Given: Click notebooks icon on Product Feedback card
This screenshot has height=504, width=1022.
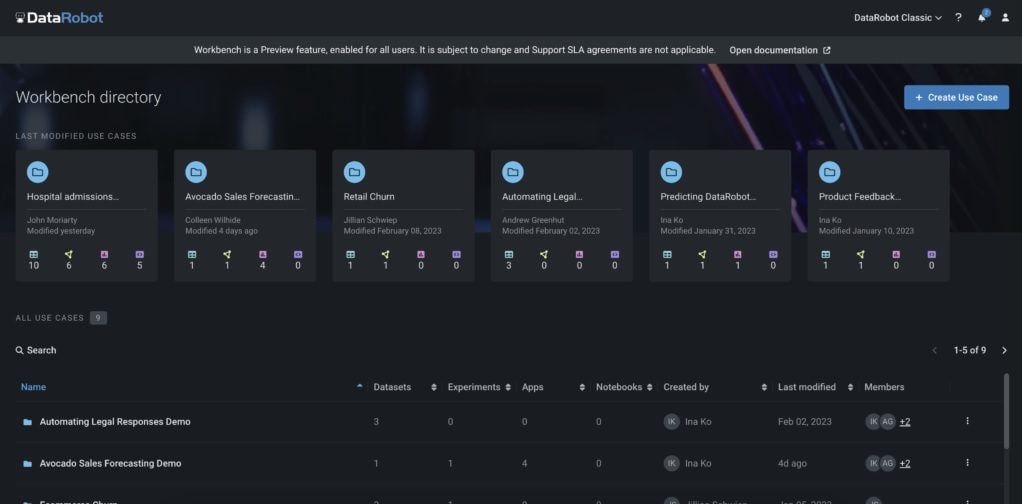Looking at the screenshot, I should (x=931, y=254).
